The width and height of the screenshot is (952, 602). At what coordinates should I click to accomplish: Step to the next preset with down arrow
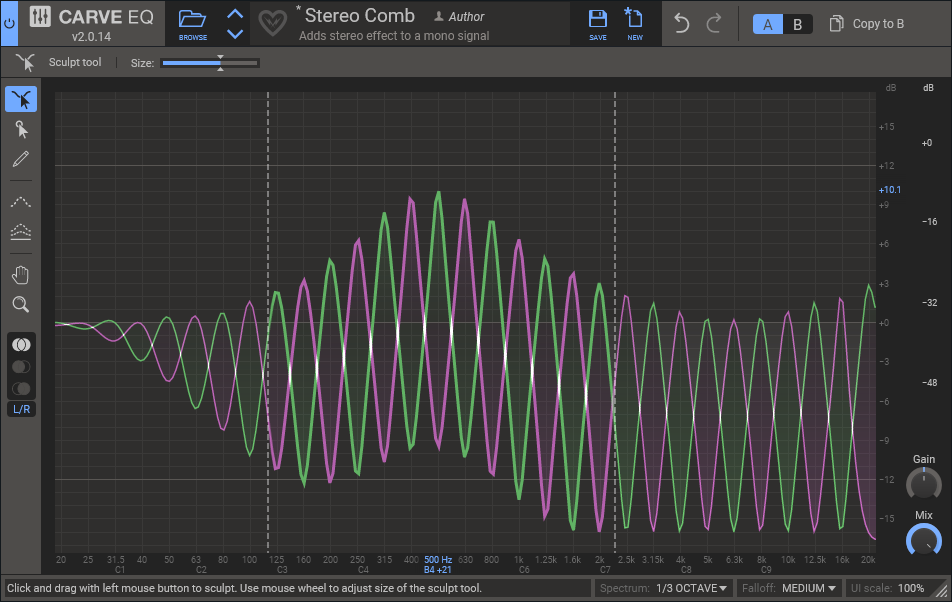[235, 34]
